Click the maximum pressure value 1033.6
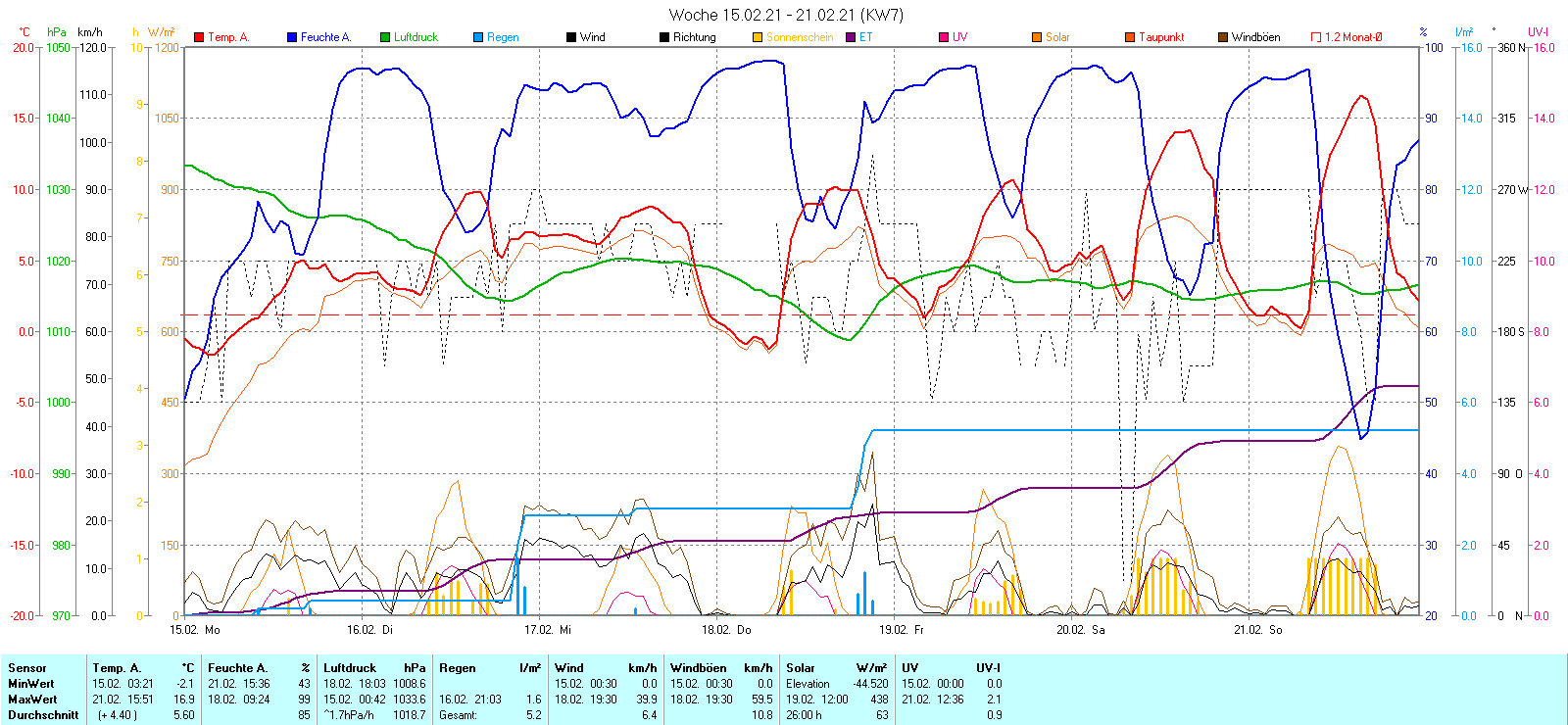This screenshot has height=725, width=1568. [410, 700]
